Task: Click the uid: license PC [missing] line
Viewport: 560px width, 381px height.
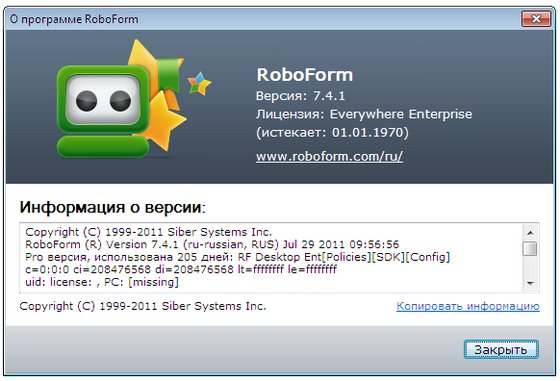Action: [x=102, y=282]
